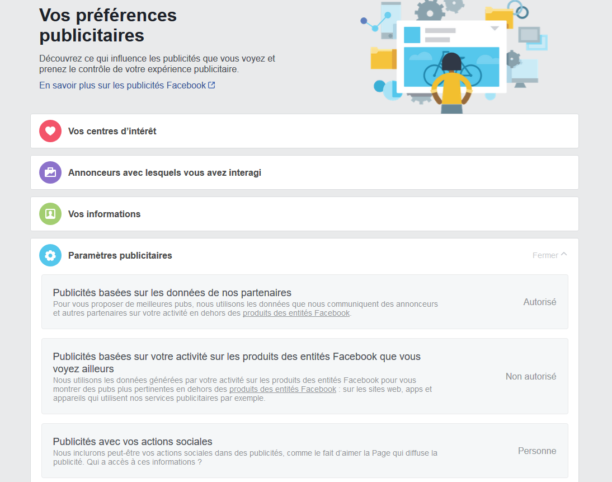Select Publicités basées sur les données de nos partenaires
Screen dimensions: 612x482
pos(182,292)
